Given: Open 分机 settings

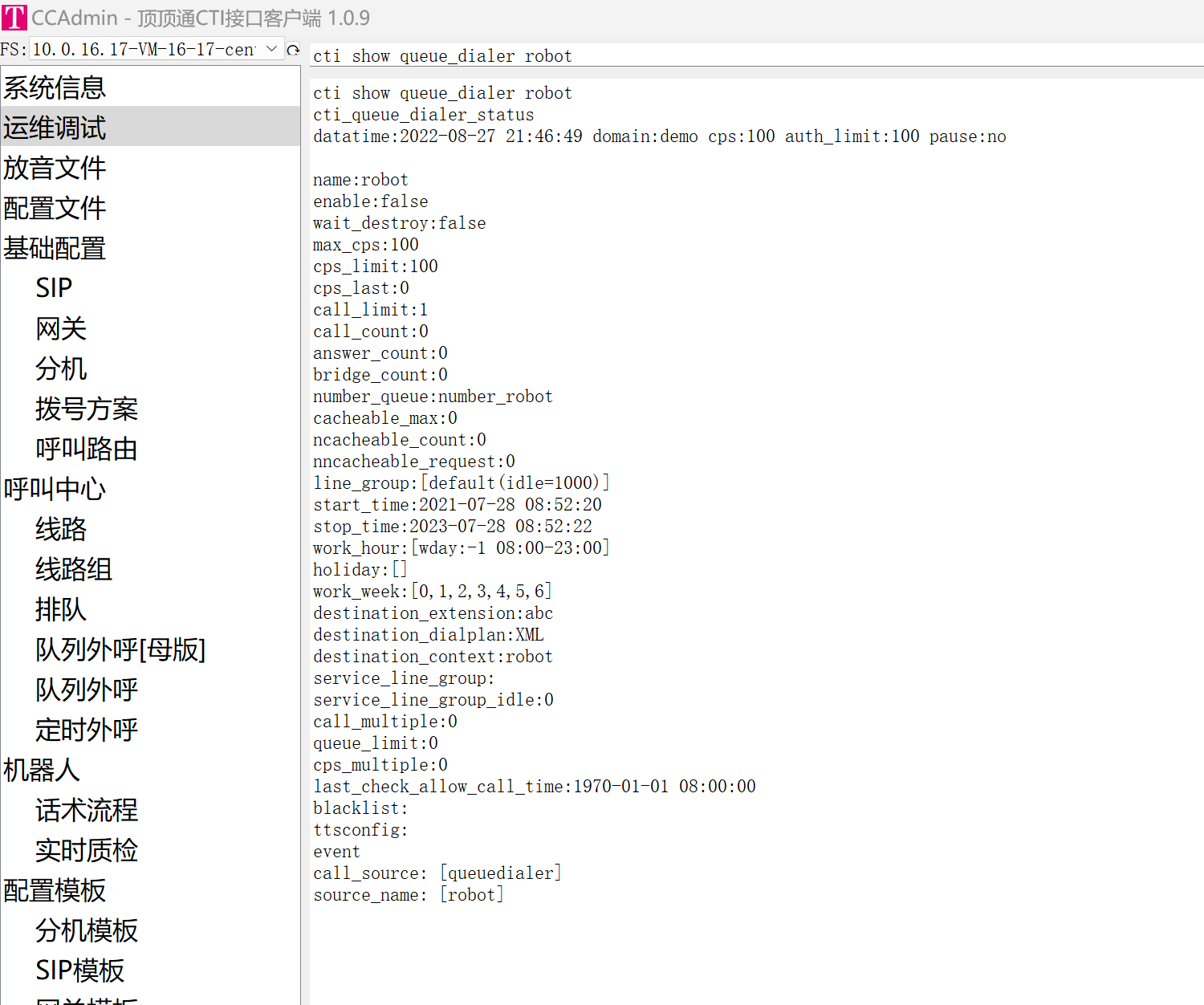Looking at the screenshot, I should pyautogui.click(x=61, y=368).
